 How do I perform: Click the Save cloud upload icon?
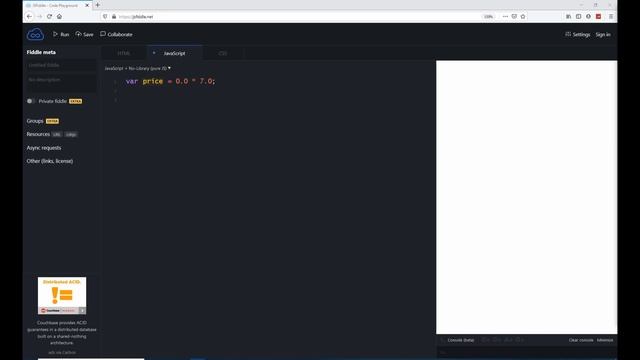click(78, 34)
